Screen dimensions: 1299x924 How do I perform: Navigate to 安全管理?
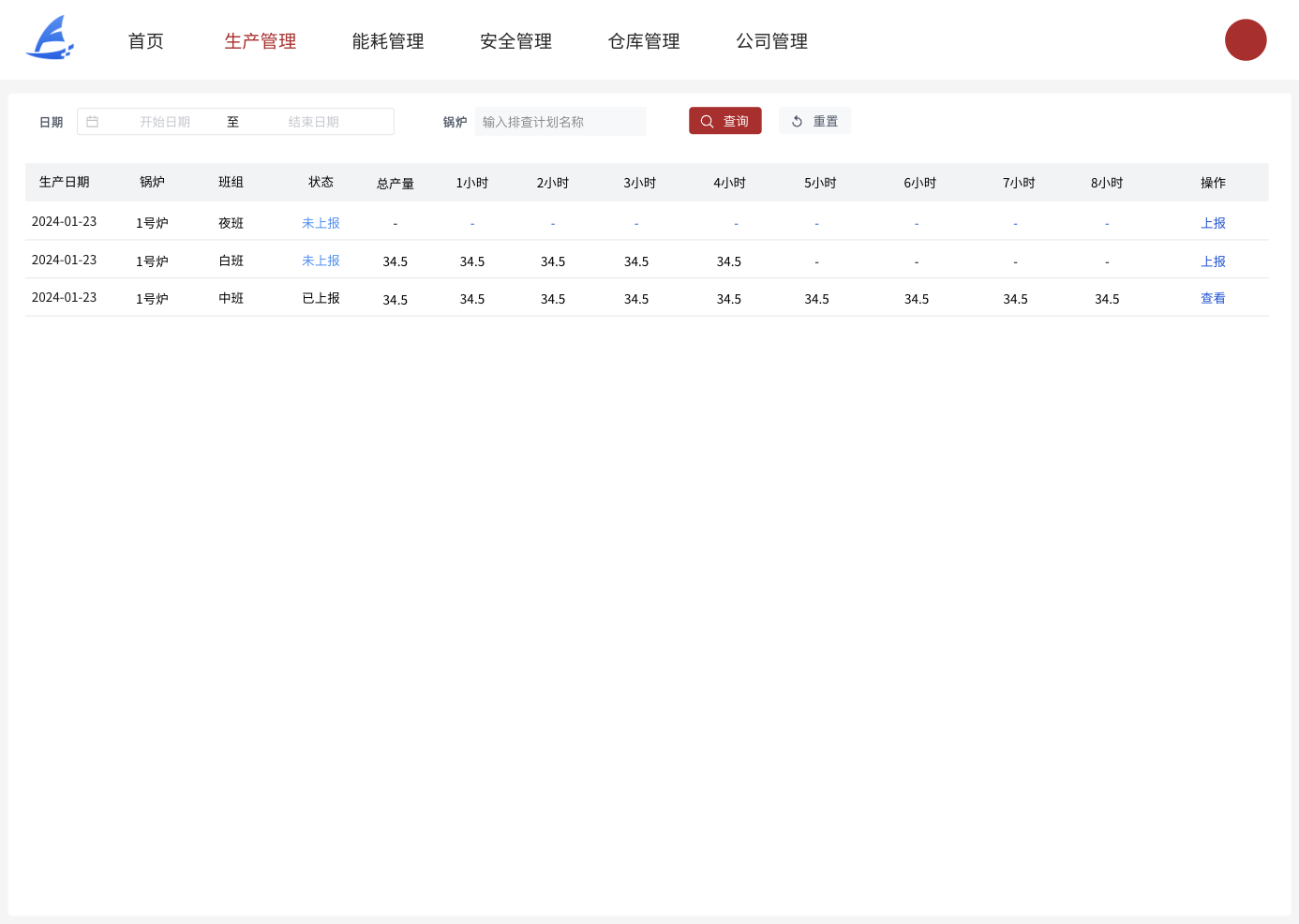pyautogui.click(x=515, y=41)
